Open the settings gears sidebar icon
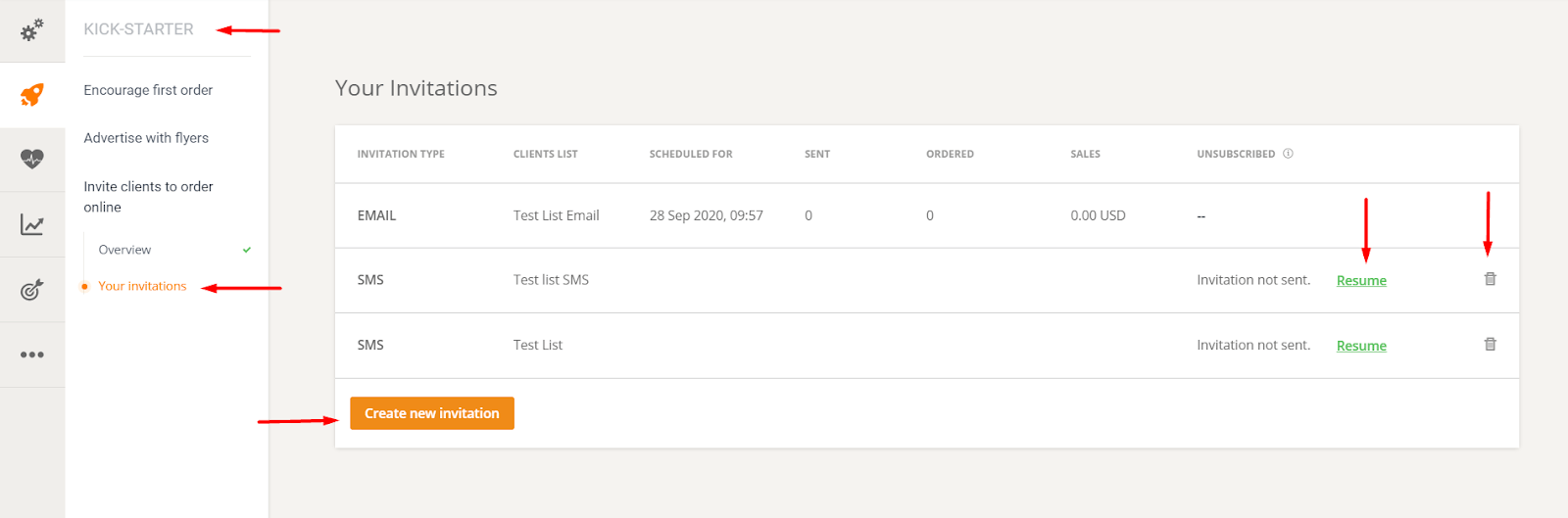Screen dimensions: 1568x518 pyautogui.click(x=32, y=30)
